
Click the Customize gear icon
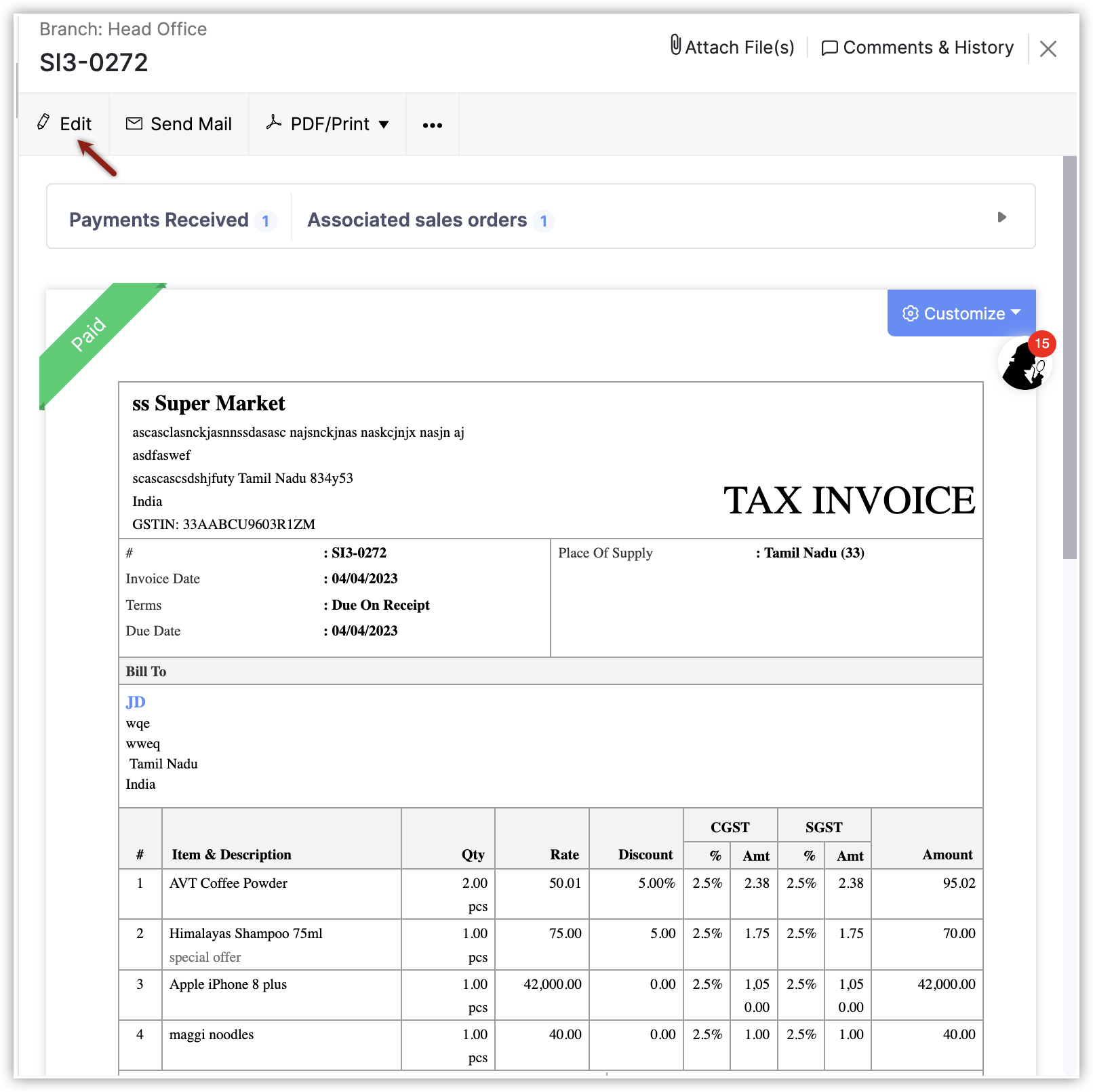click(911, 313)
